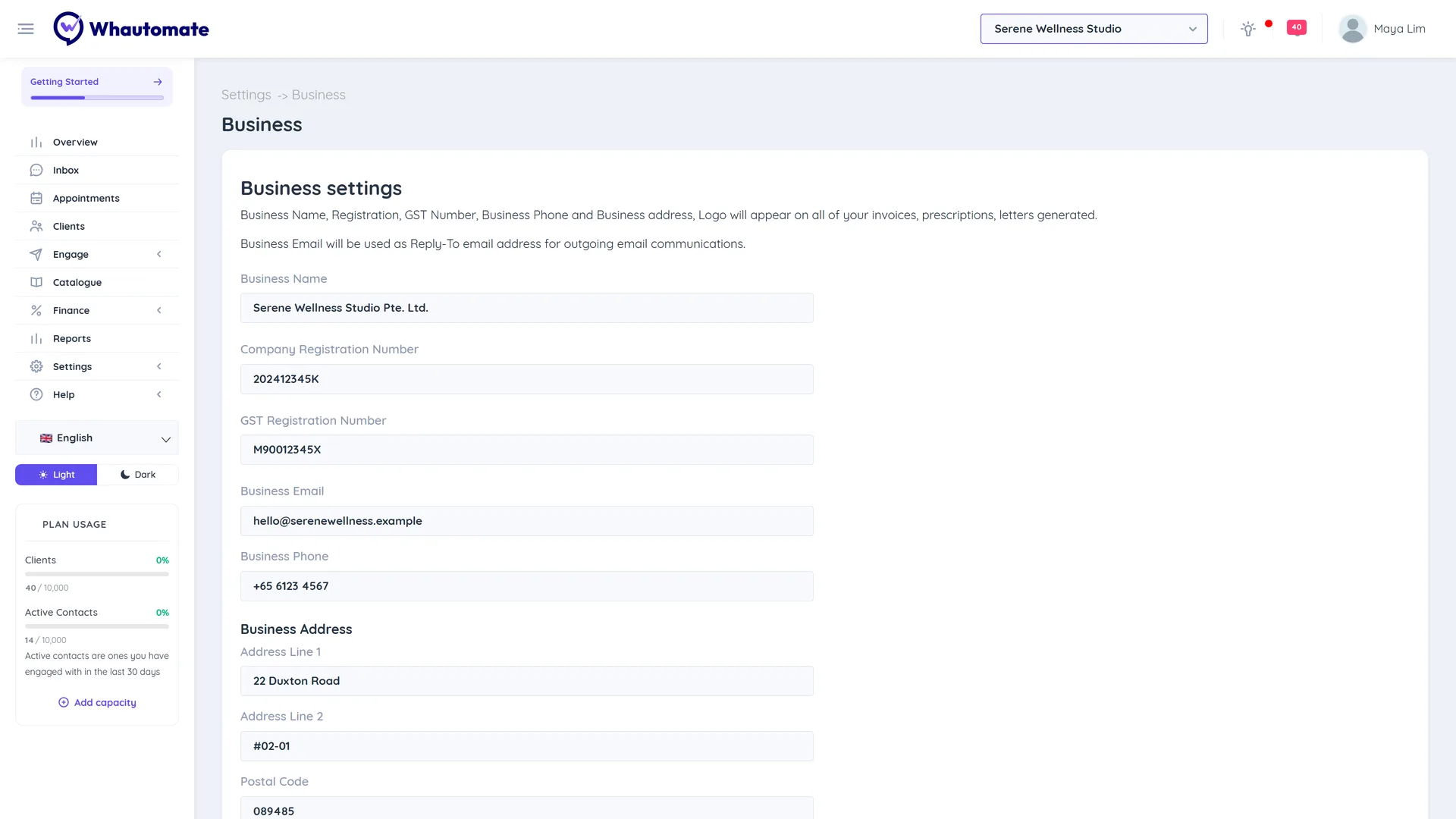Image resolution: width=1456 pixels, height=819 pixels.
Task: Click the Overview bar chart icon
Action: pos(36,143)
